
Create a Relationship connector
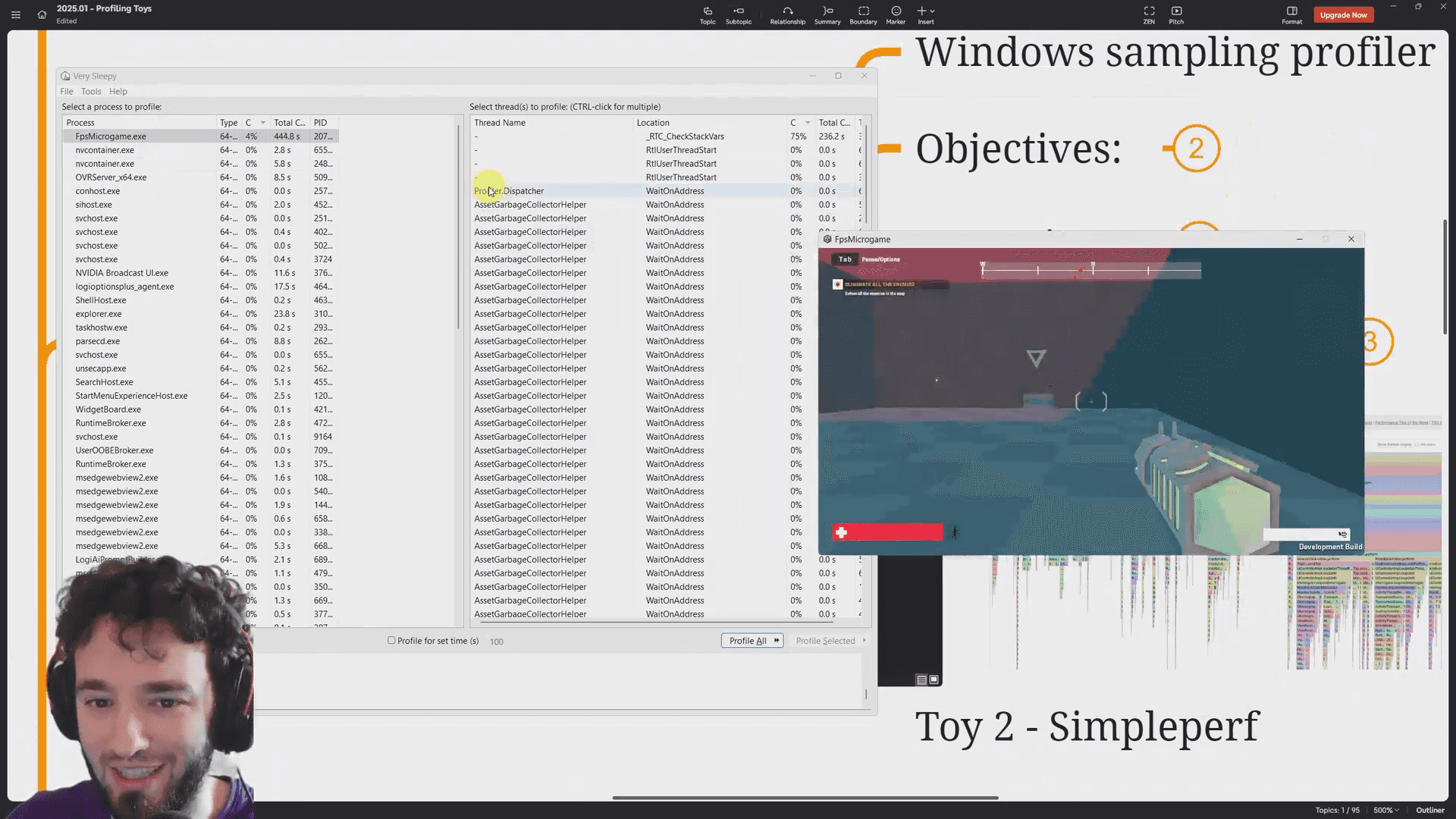(787, 14)
